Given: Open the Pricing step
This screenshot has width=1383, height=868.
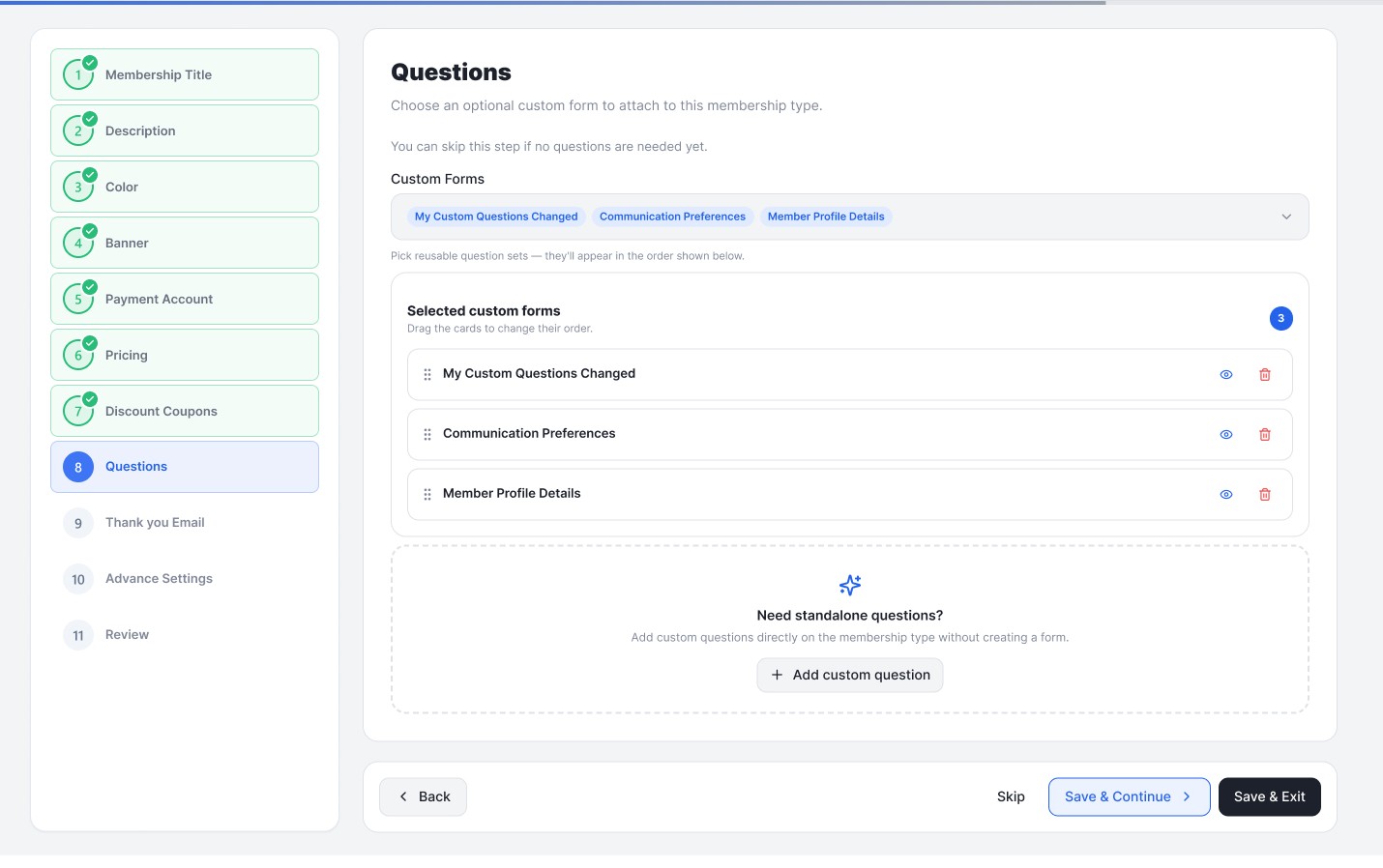Looking at the screenshot, I should (185, 355).
